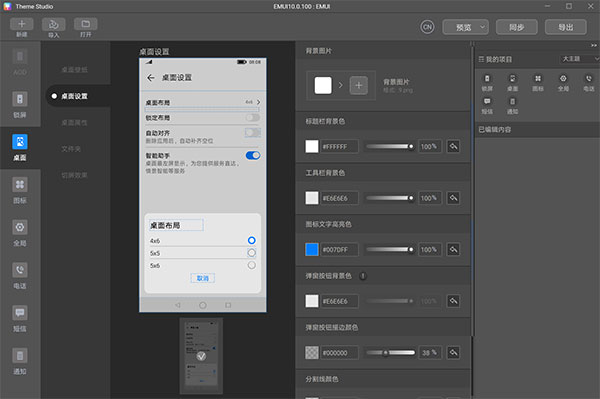Click 图标 icon in 我的项目 panel
The height and width of the screenshot is (399, 600).
tap(538, 78)
